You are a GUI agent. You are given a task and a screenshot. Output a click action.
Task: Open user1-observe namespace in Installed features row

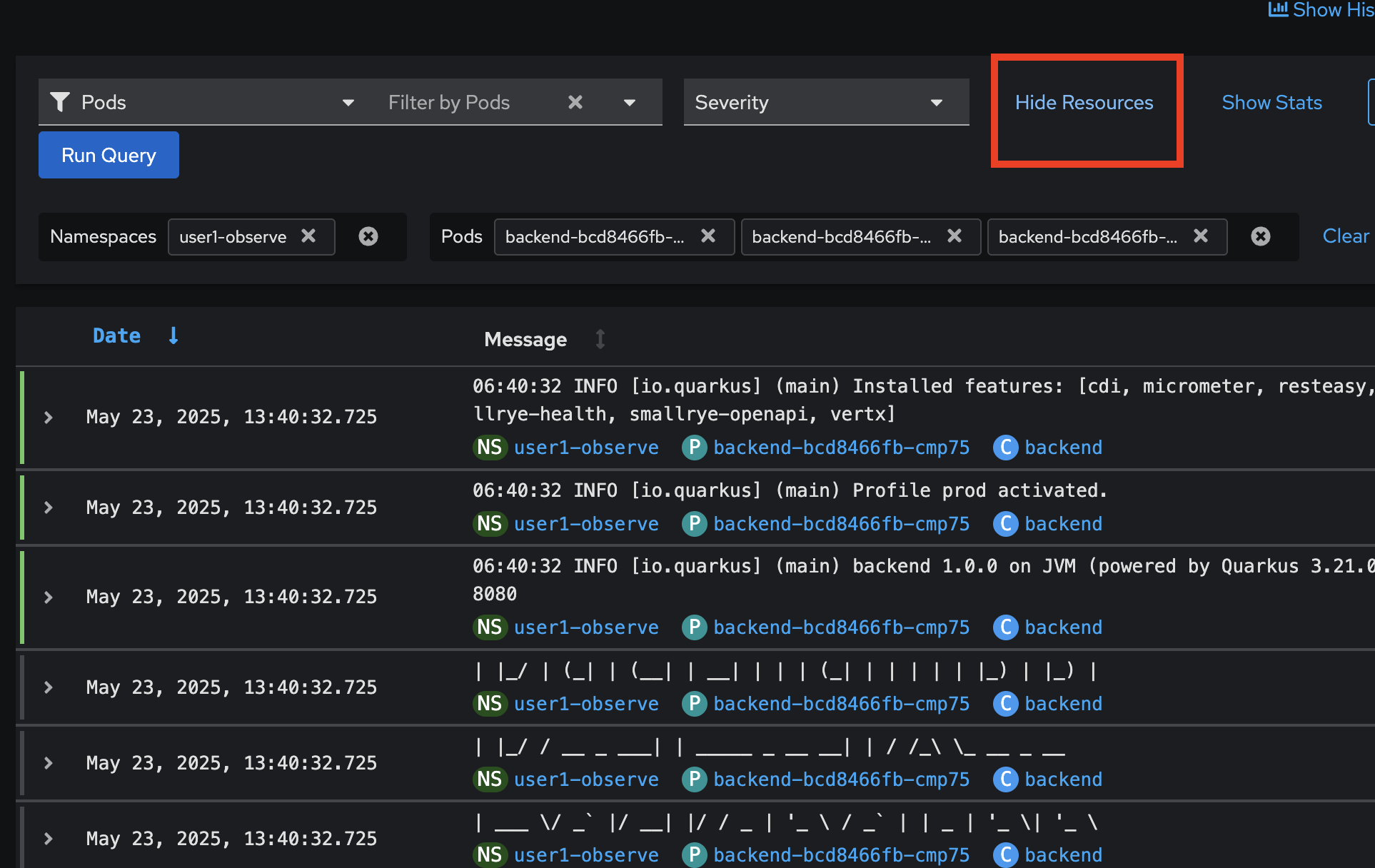click(586, 448)
